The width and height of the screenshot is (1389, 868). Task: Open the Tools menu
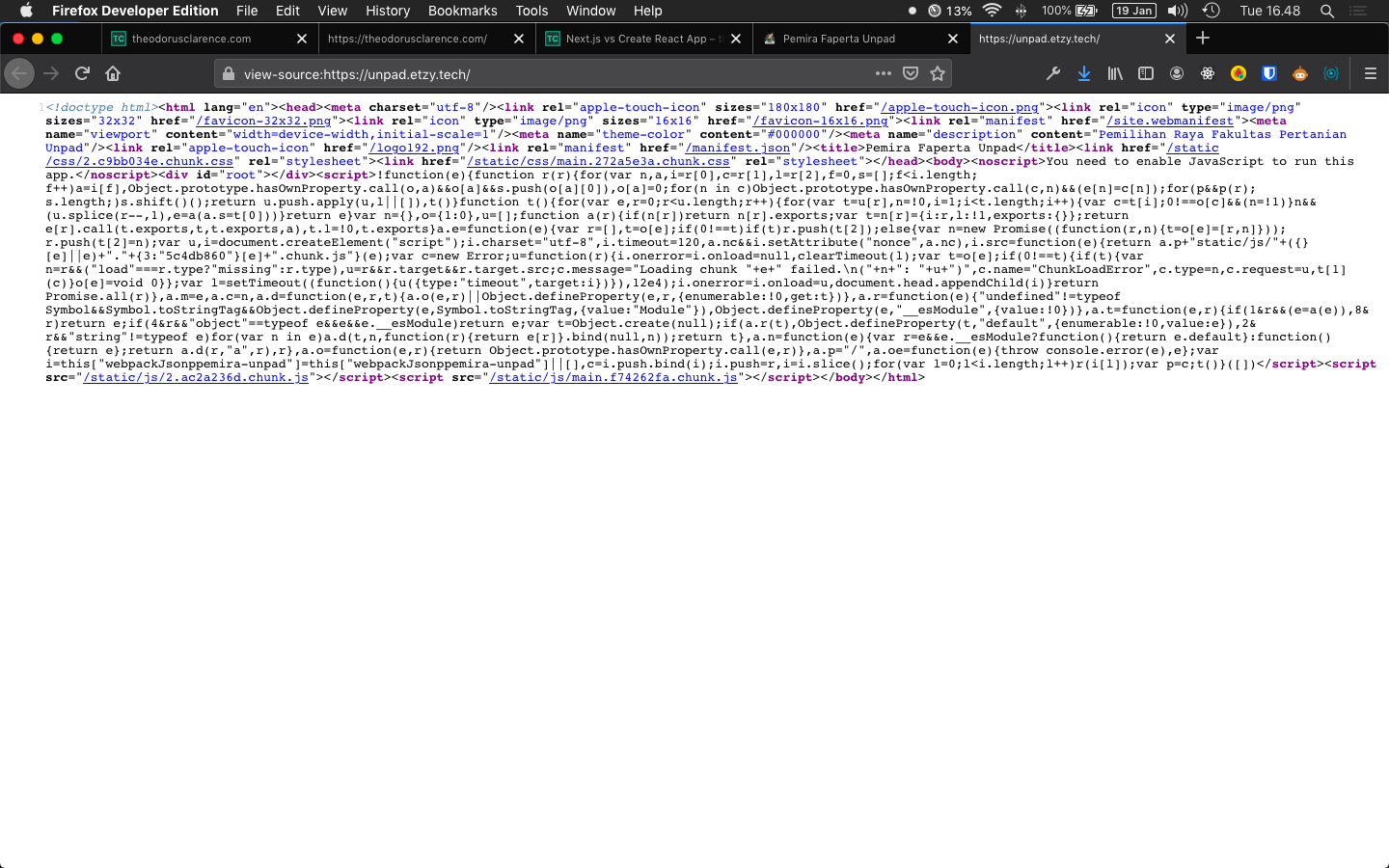pyautogui.click(x=531, y=11)
